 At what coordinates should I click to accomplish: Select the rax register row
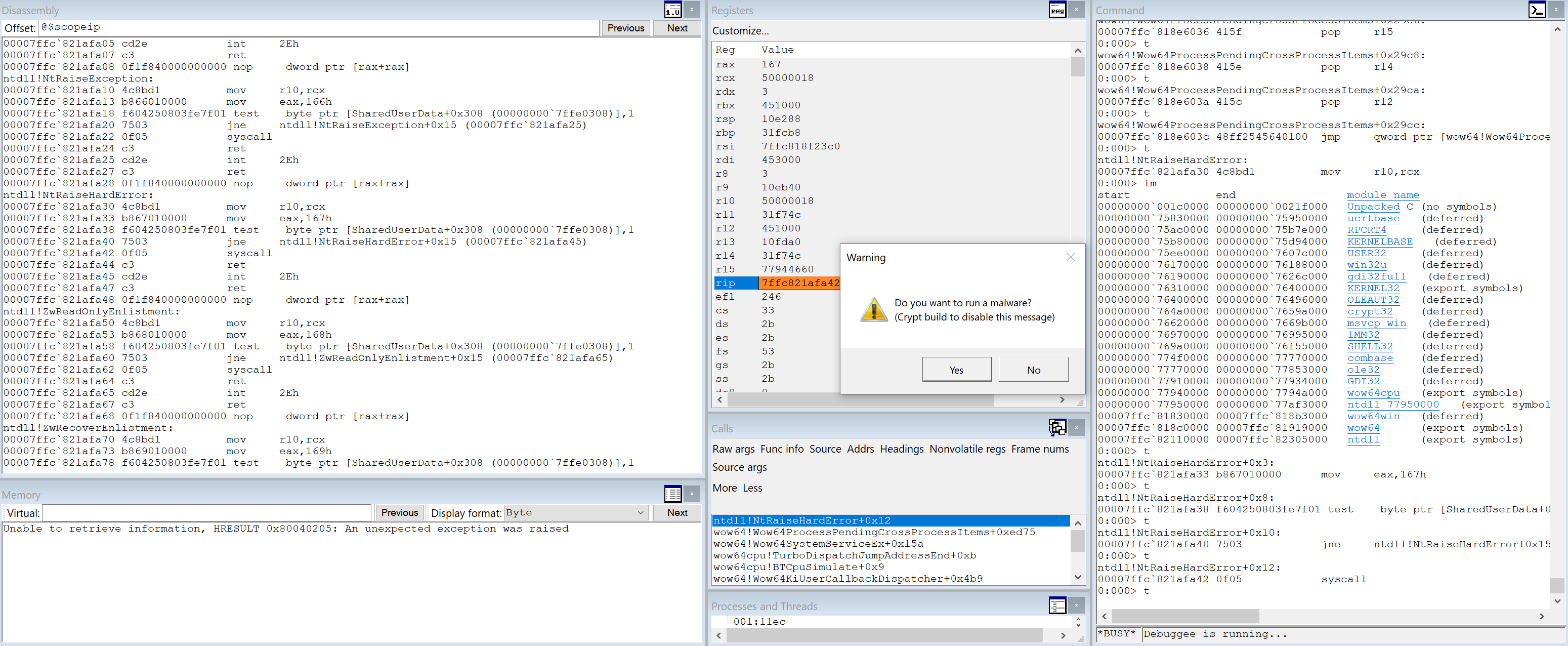point(892,64)
